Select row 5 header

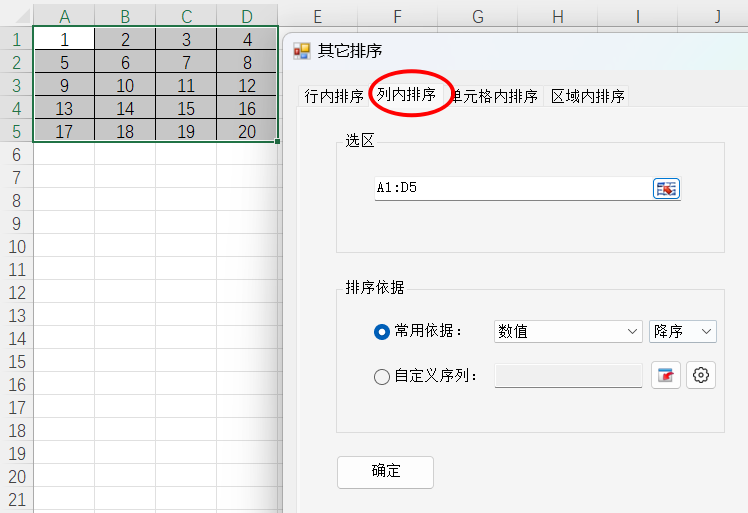[17, 131]
